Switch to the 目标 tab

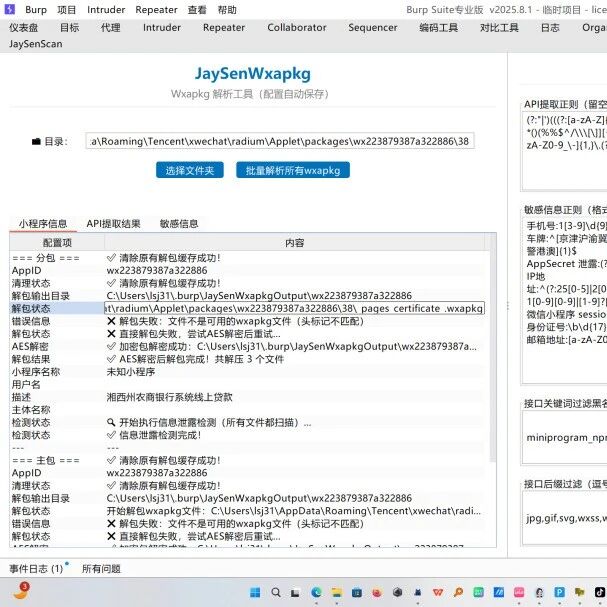pyautogui.click(x=70, y=27)
